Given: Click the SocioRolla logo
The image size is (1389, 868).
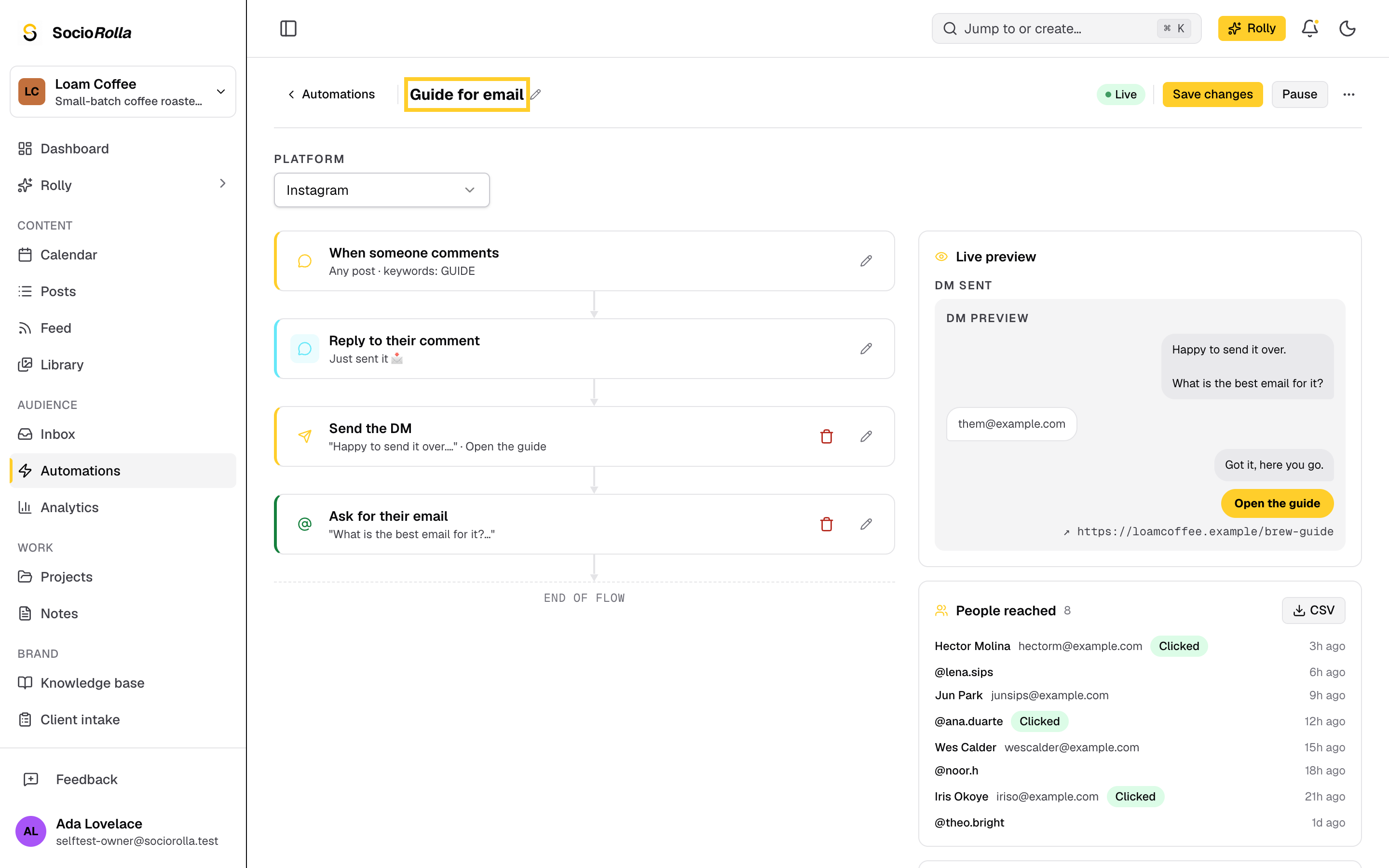Looking at the screenshot, I should click(x=76, y=33).
